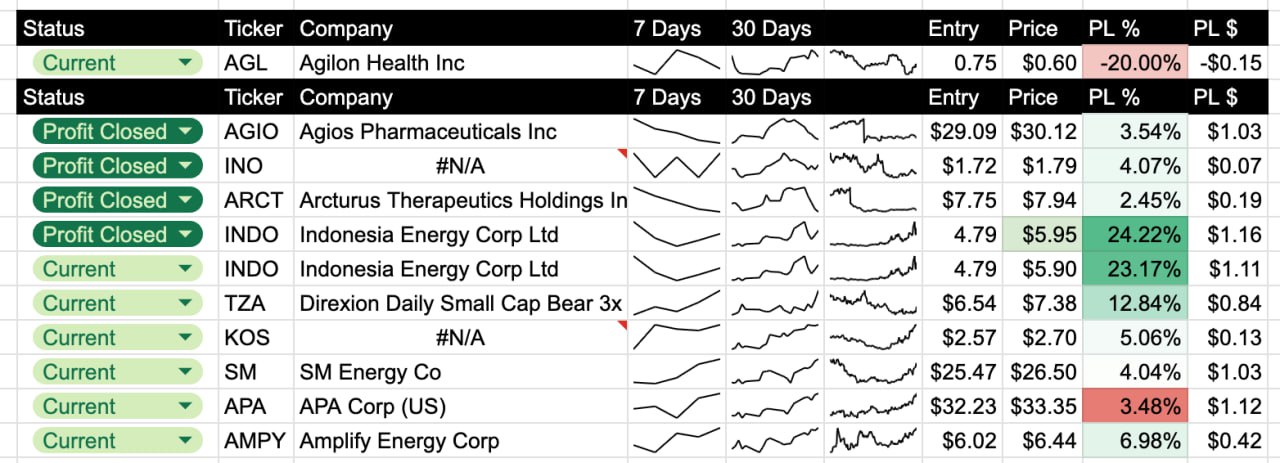1280x463 pixels.
Task: Open status dropdown arrow for AGL row
Action: click(x=184, y=63)
